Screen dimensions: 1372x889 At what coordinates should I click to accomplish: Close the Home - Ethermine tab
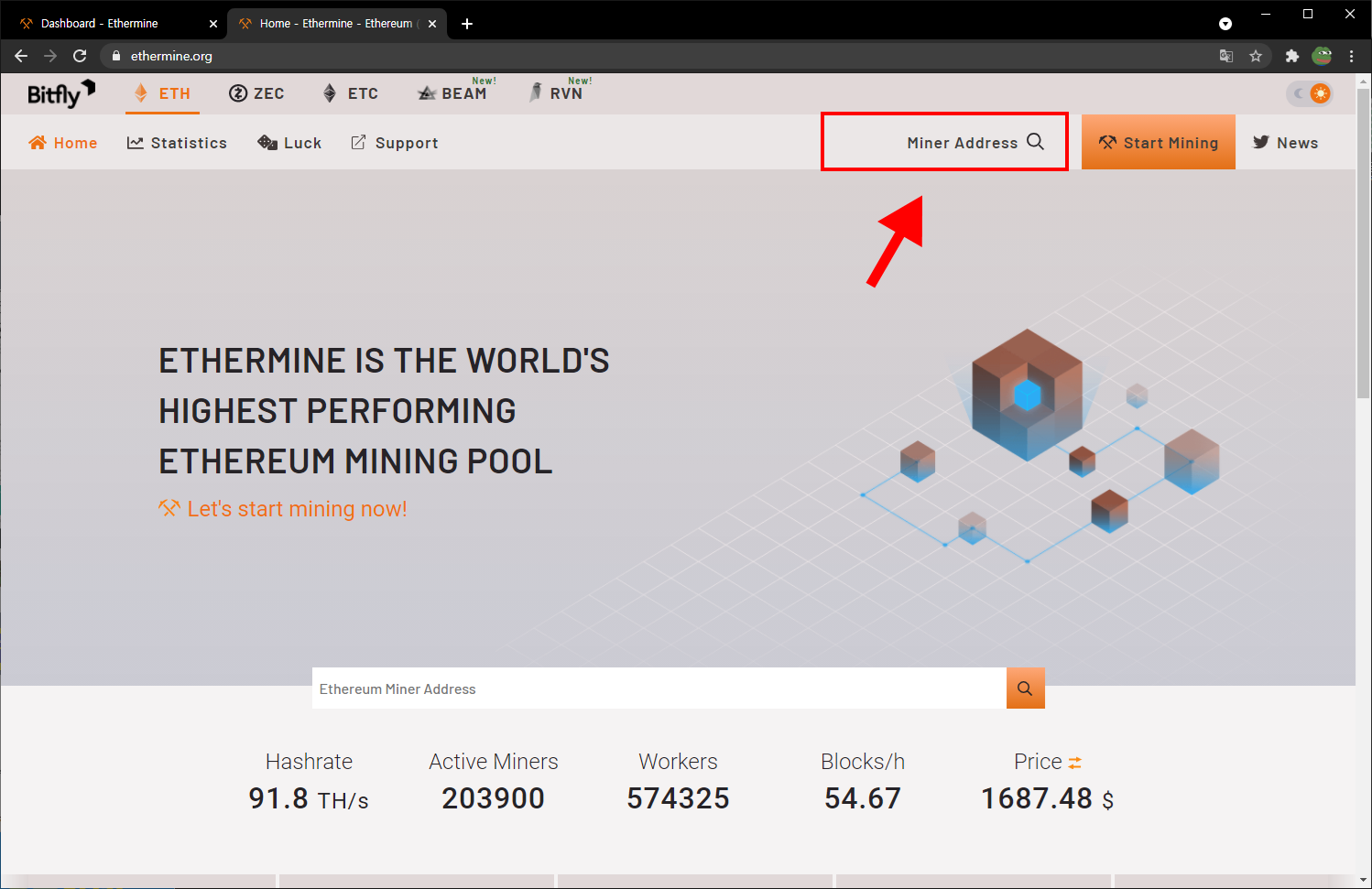(x=432, y=24)
